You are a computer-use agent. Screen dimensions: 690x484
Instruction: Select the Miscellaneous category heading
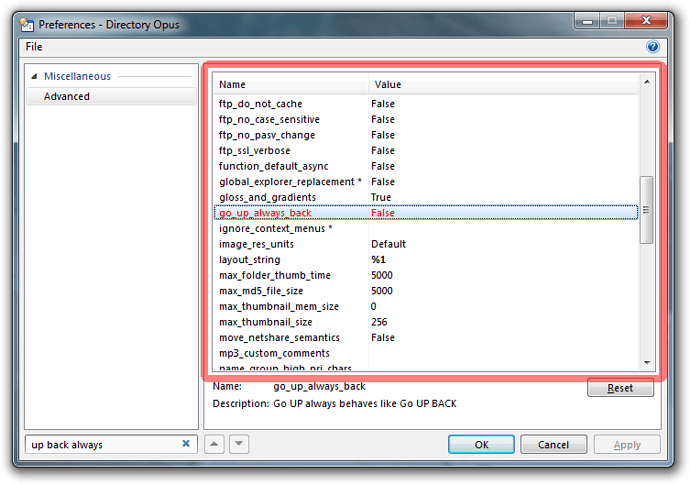tap(77, 76)
